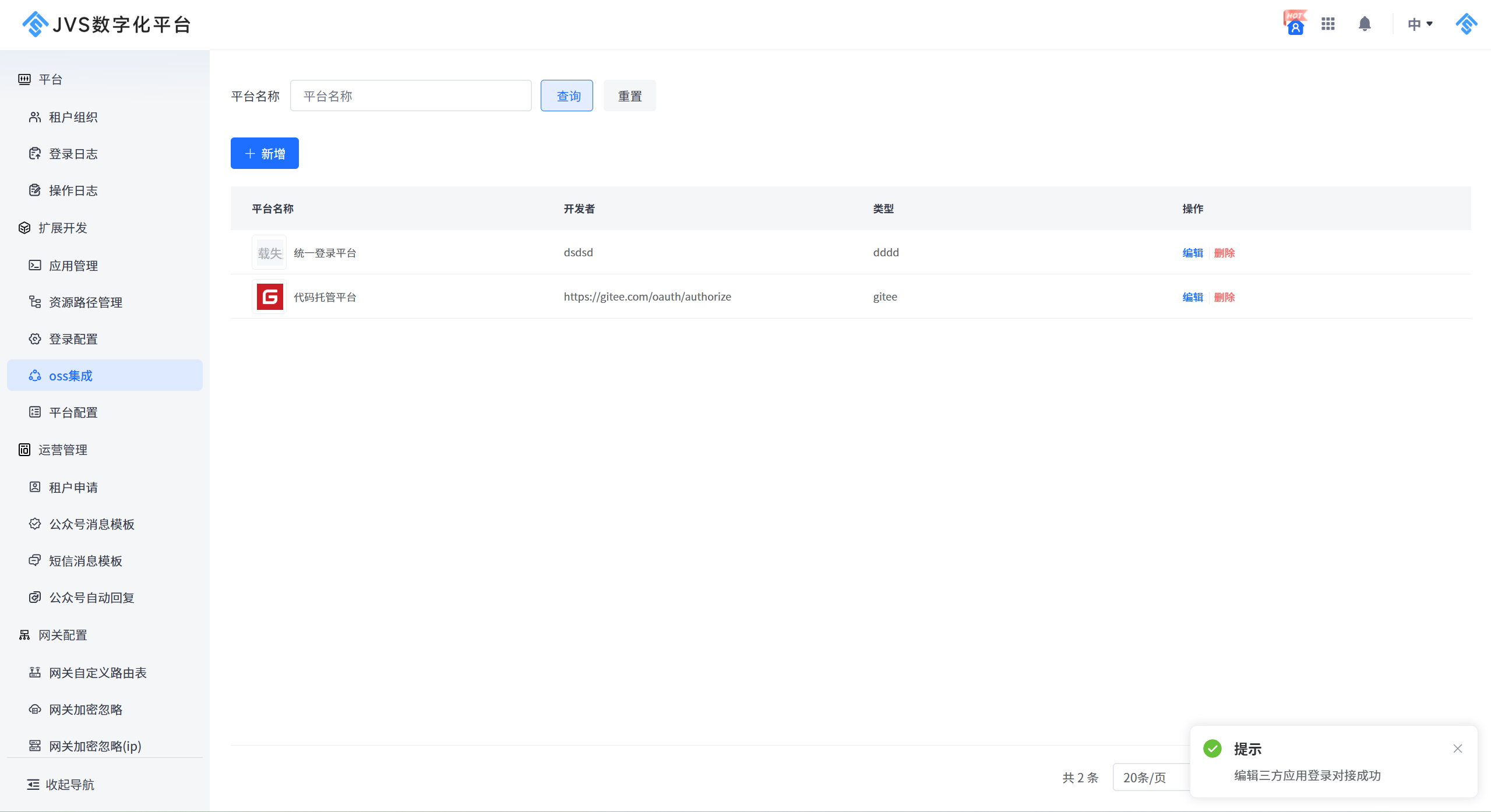The image size is (1491, 812).
Task: Close the success notification popup
Action: point(1457,749)
